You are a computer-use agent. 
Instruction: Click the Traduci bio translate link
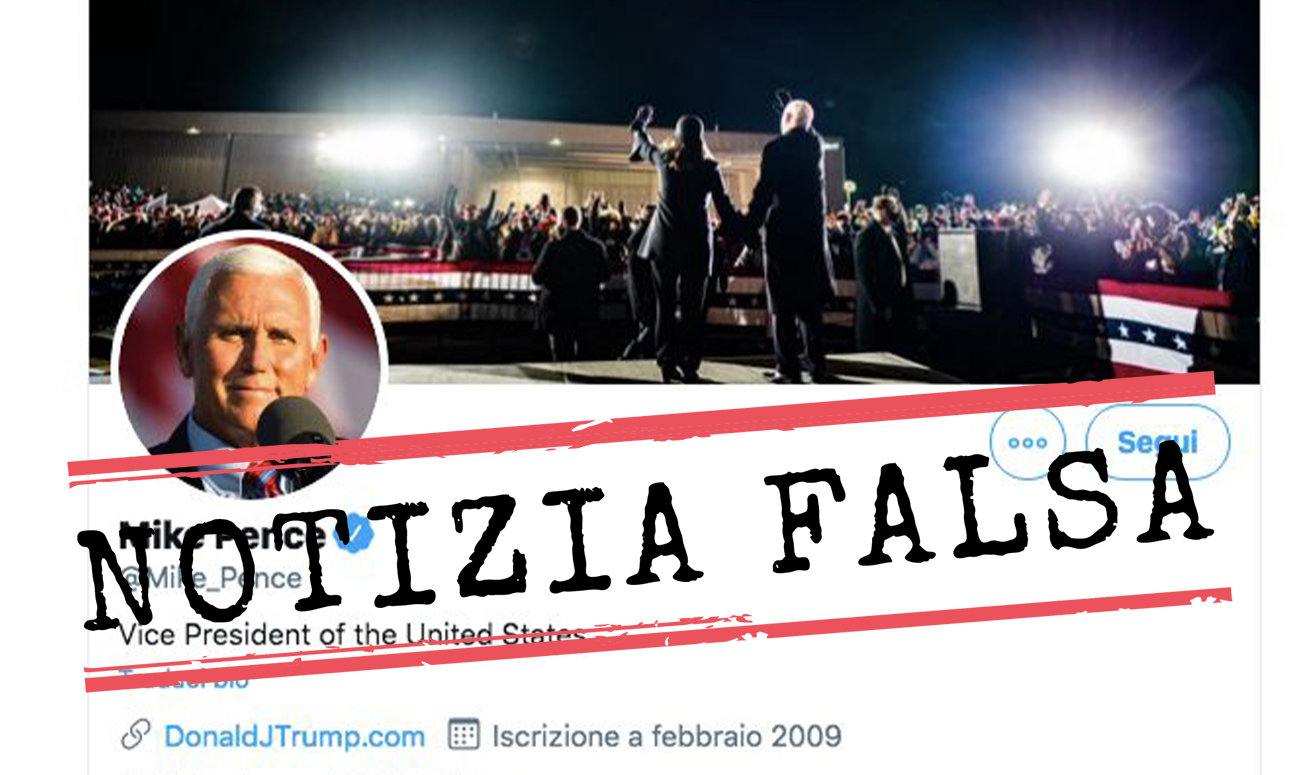click(184, 680)
